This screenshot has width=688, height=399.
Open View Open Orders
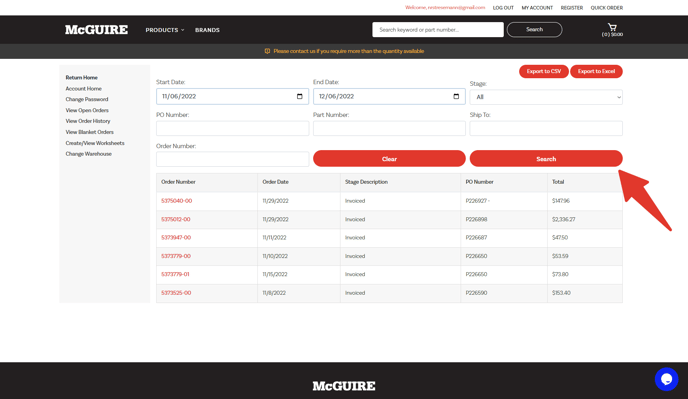87,110
